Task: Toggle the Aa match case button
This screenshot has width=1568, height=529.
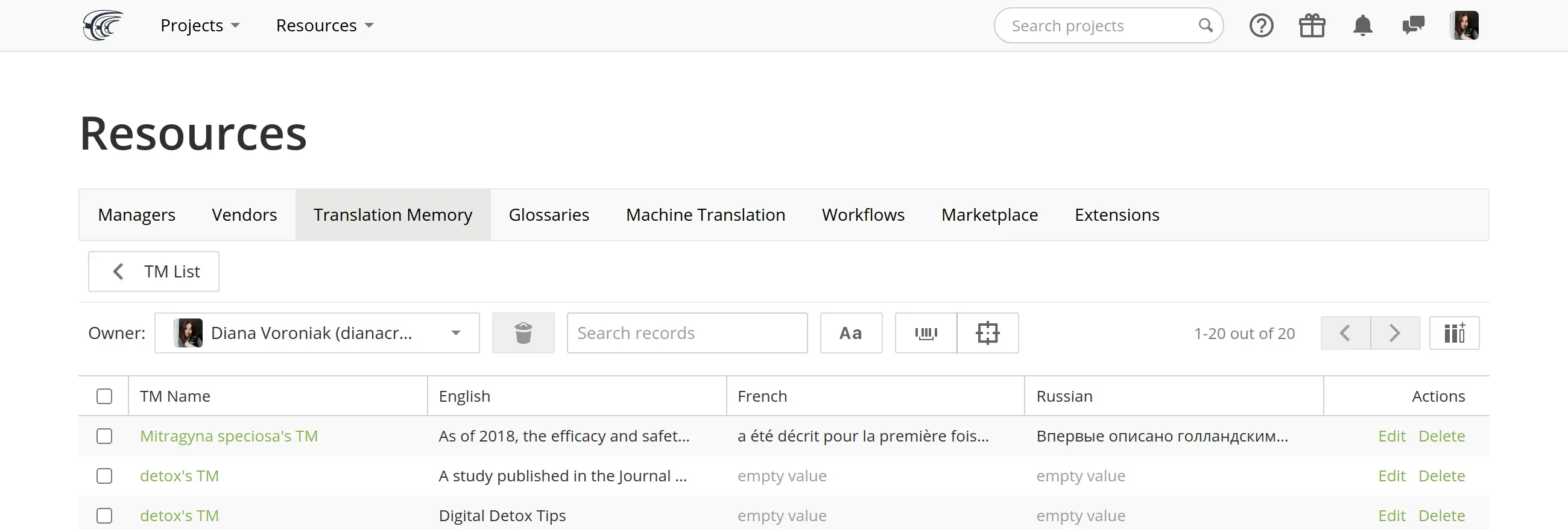Action: click(851, 333)
